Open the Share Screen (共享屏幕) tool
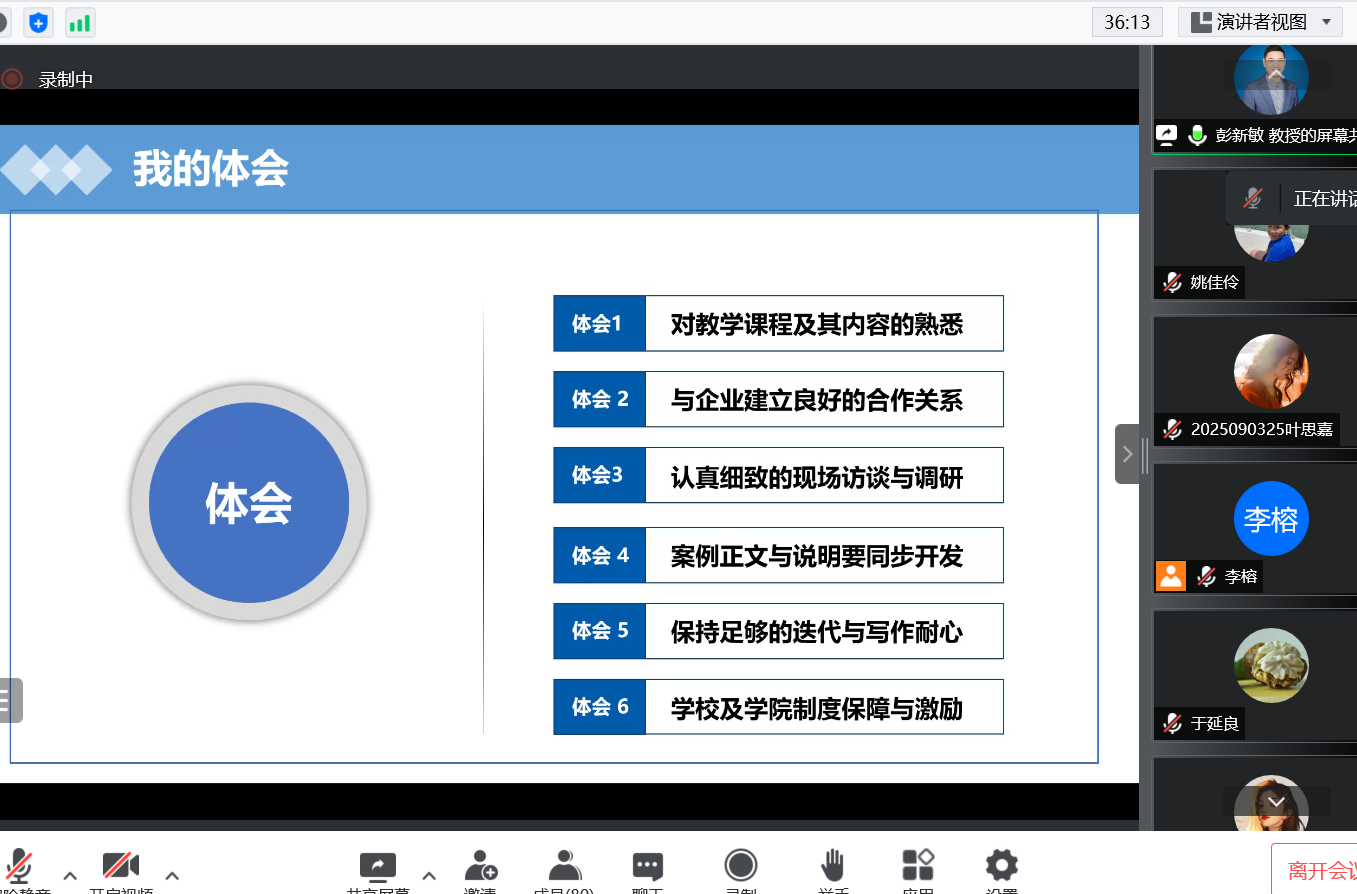This screenshot has height=894, width=1357. 378,867
